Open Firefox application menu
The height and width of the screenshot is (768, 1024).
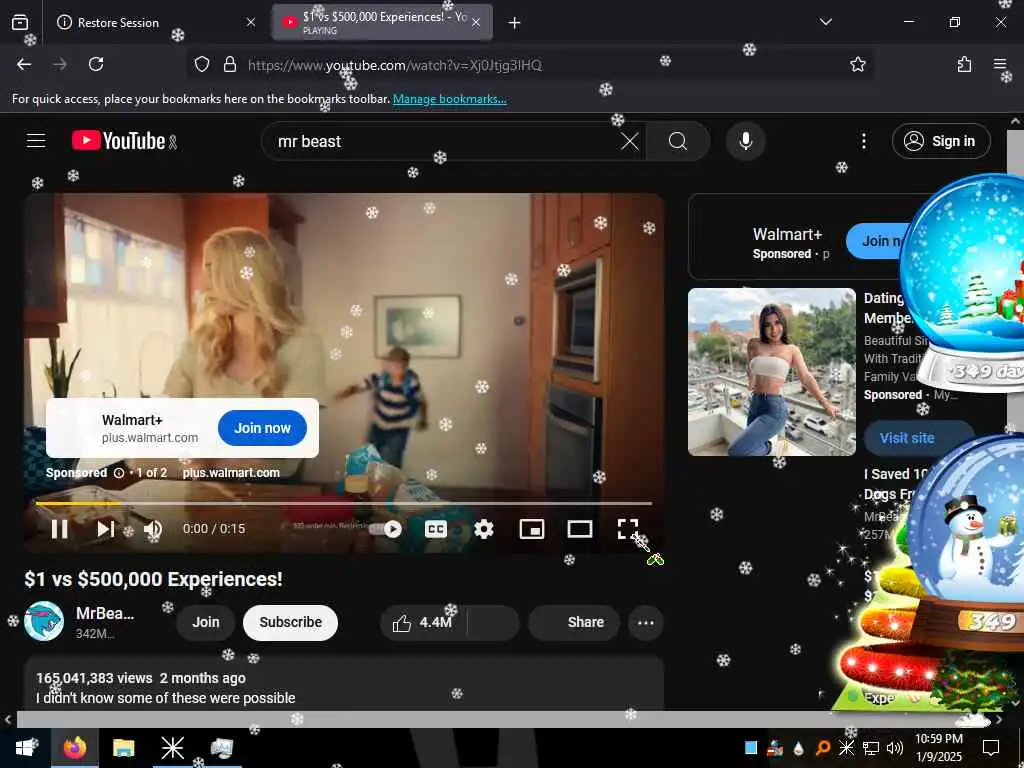(1000, 64)
